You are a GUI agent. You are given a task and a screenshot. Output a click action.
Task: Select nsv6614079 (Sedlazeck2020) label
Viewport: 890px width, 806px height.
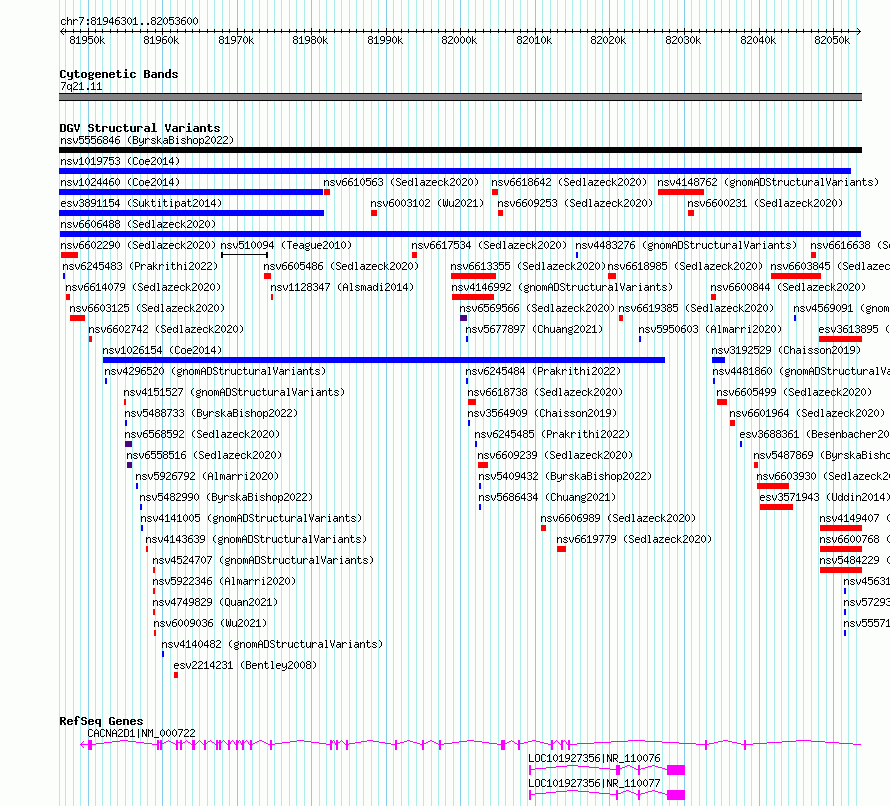pos(143,287)
